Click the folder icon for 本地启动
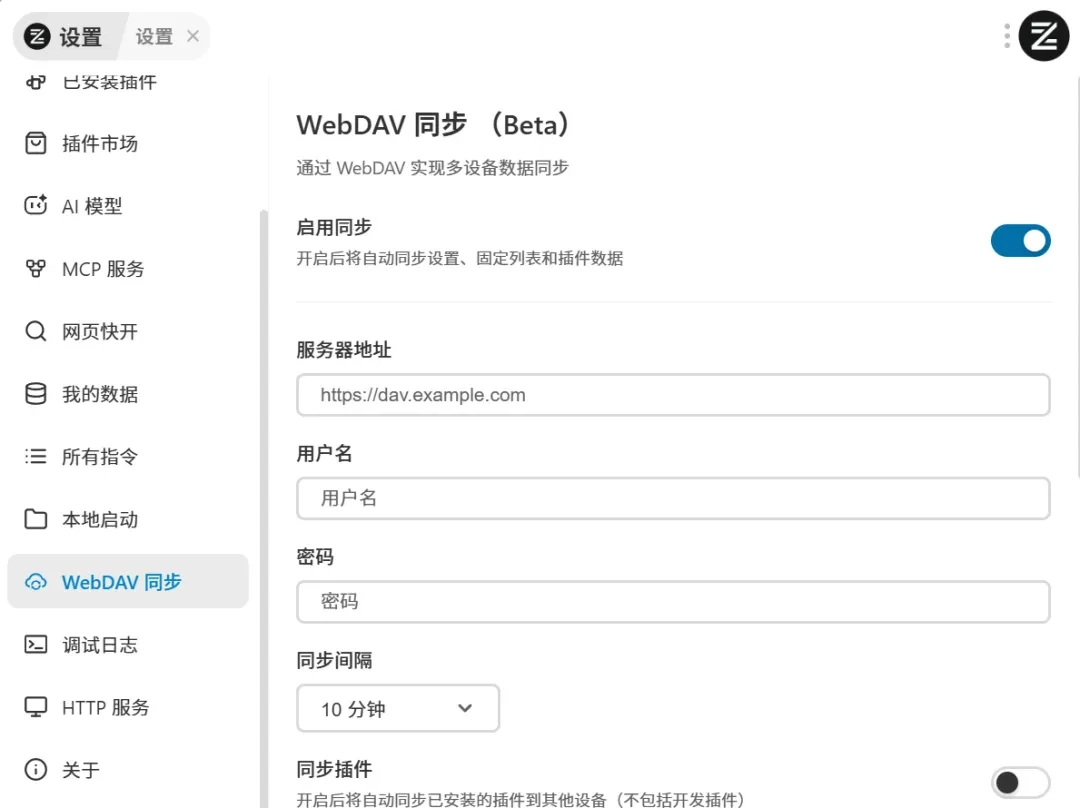The width and height of the screenshot is (1080, 808). 36,519
